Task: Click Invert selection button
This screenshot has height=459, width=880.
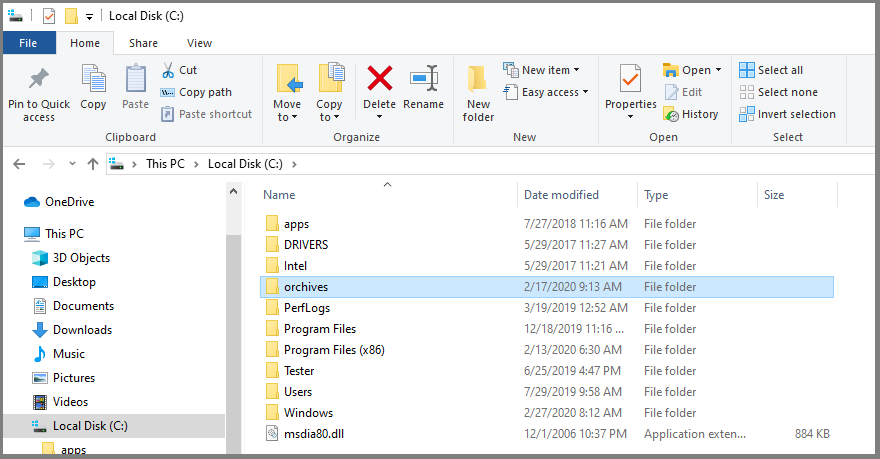Action: click(787, 114)
